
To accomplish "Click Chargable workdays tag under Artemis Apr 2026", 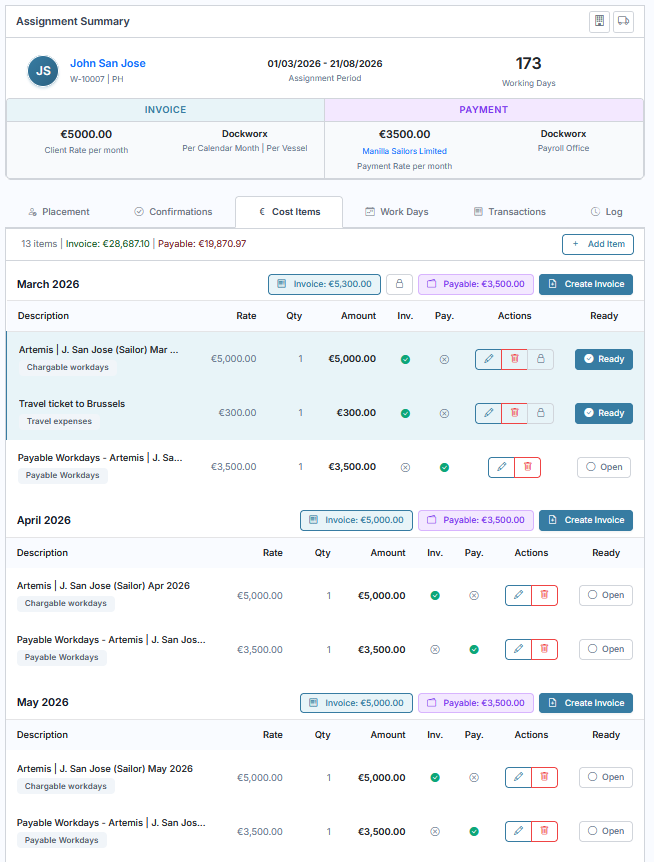I will (66, 603).
